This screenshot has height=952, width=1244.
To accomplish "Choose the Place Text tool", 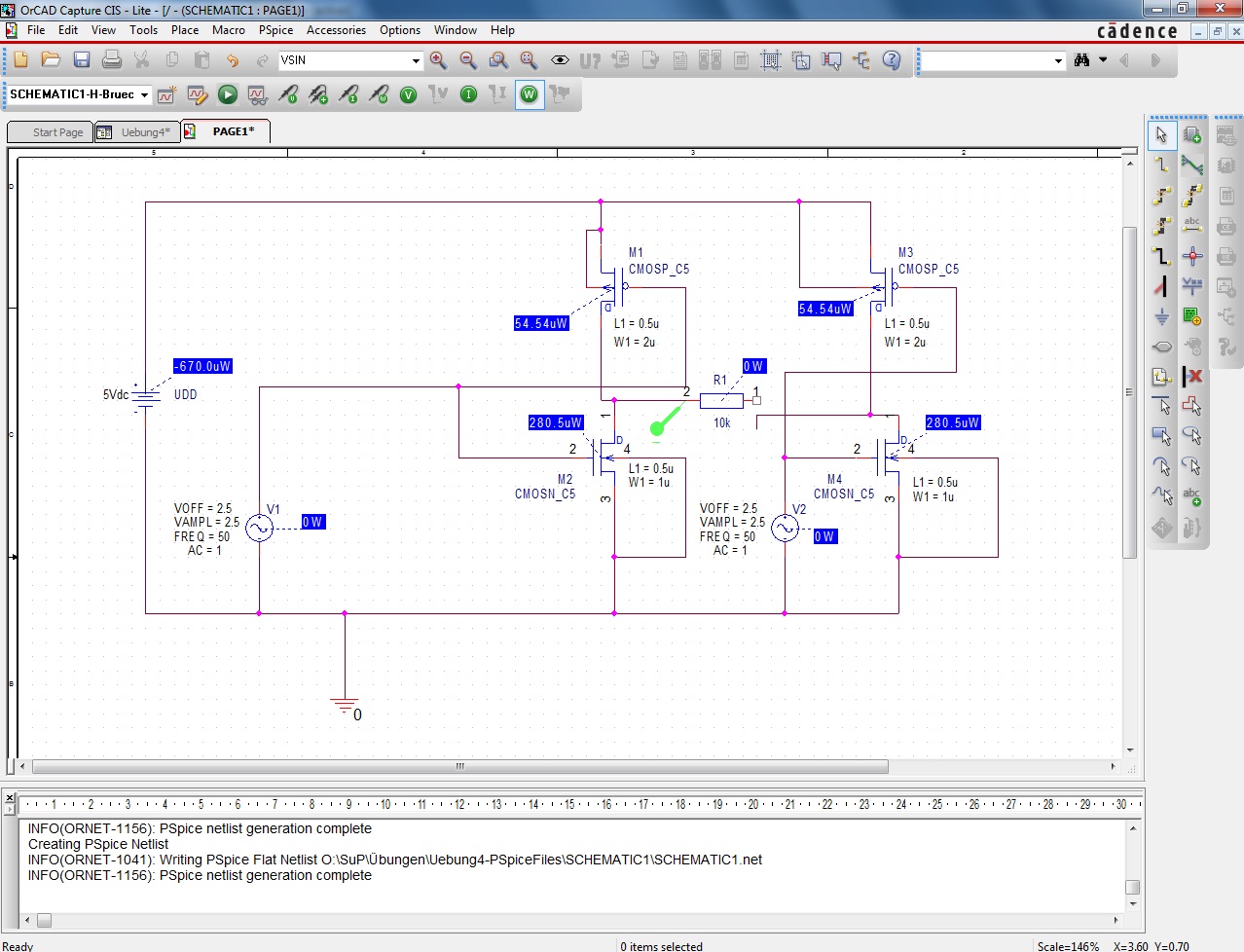I will pos(1192,497).
